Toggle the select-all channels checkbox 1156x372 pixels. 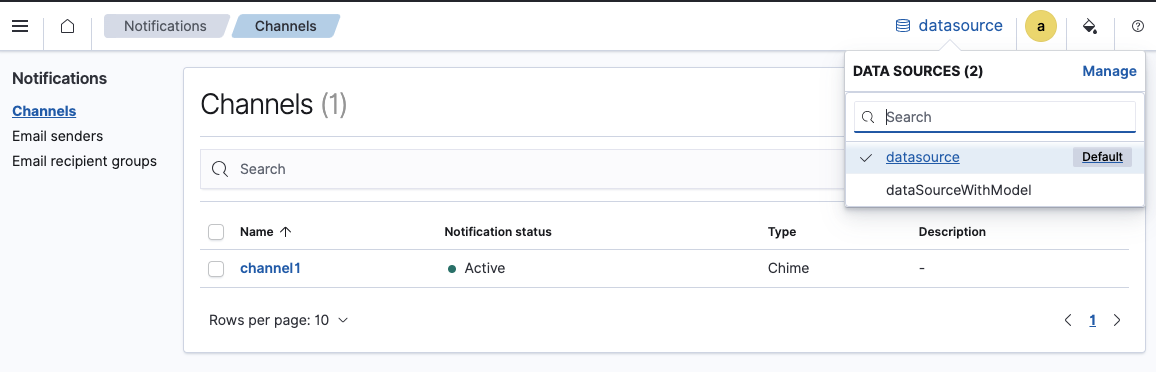coord(216,232)
